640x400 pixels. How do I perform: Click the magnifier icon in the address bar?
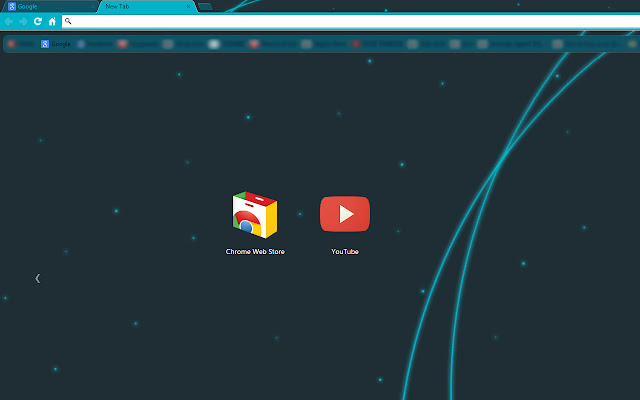tap(68, 21)
